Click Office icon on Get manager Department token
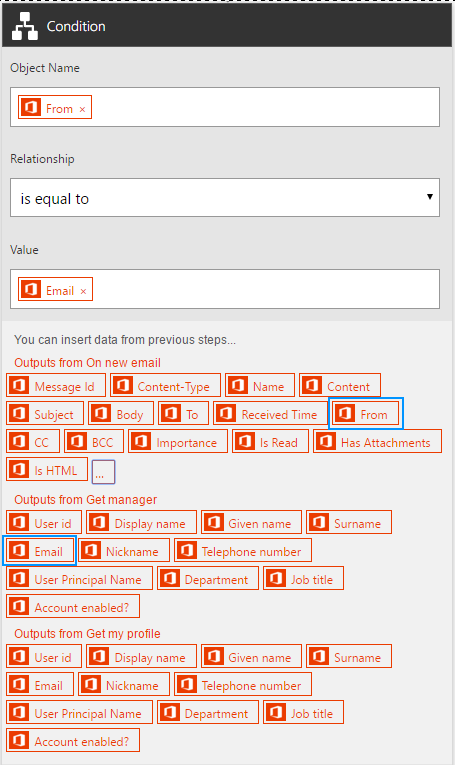 tap(169, 579)
